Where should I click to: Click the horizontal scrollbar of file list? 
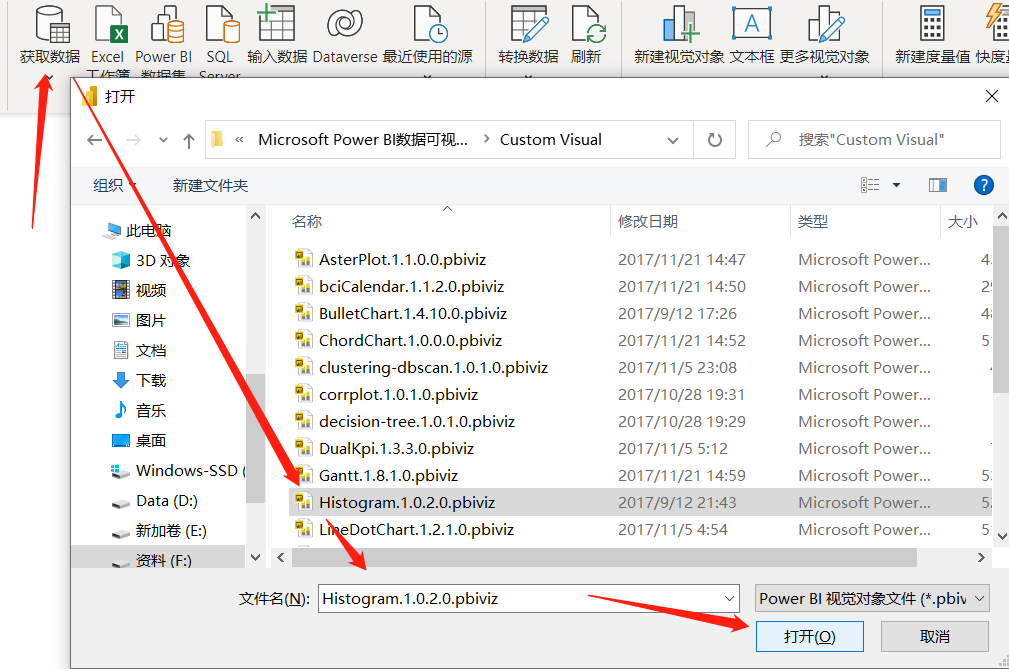604,558
